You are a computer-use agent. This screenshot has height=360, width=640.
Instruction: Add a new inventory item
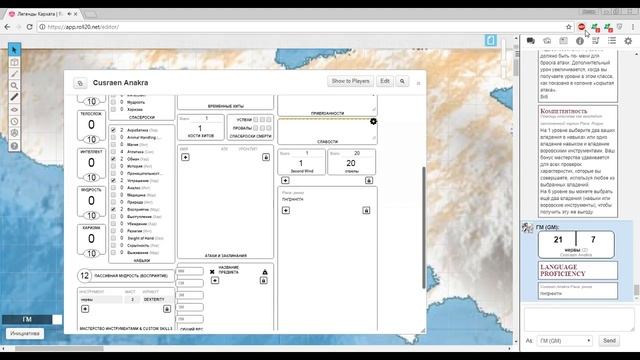pyautogui.click(x=215, y=280)
